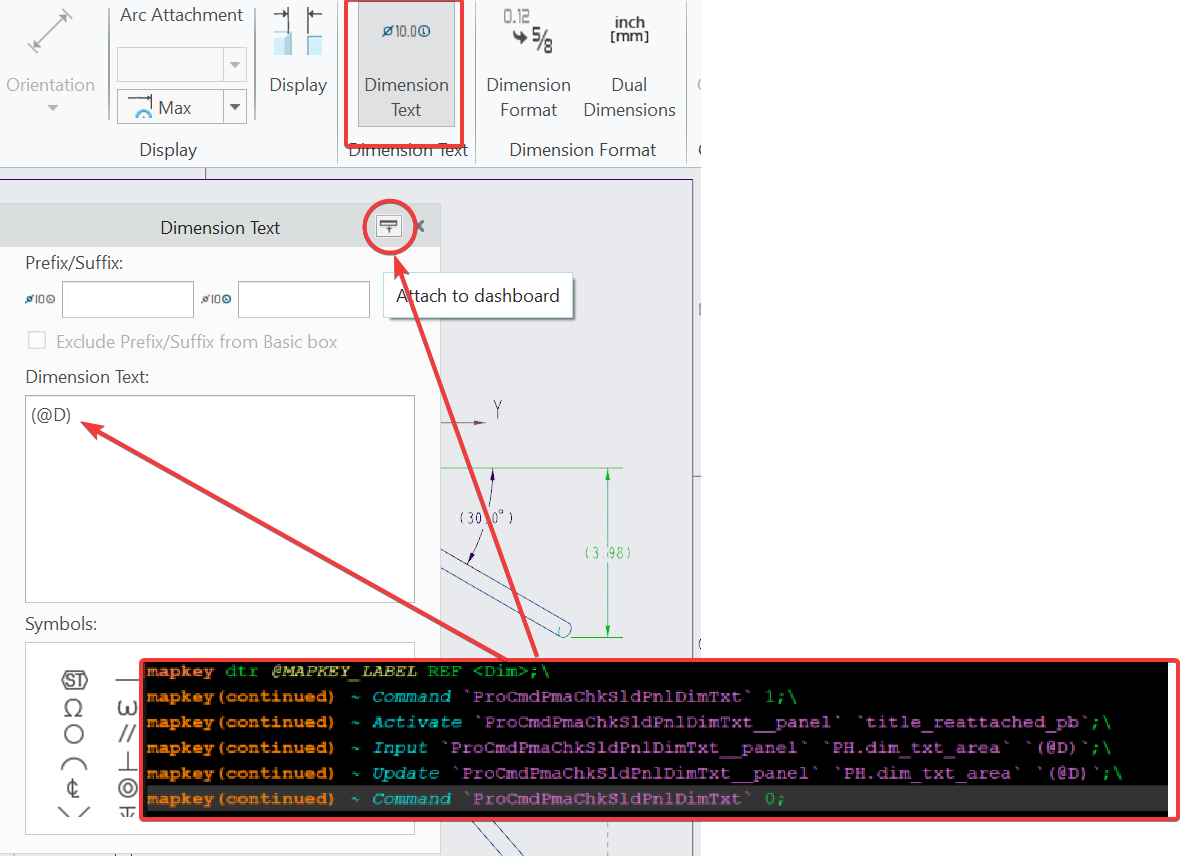This screenshot has height=856, width=1183.
Task: Open the Arc Attachment dropdown
Action: [x=234, y=64]
